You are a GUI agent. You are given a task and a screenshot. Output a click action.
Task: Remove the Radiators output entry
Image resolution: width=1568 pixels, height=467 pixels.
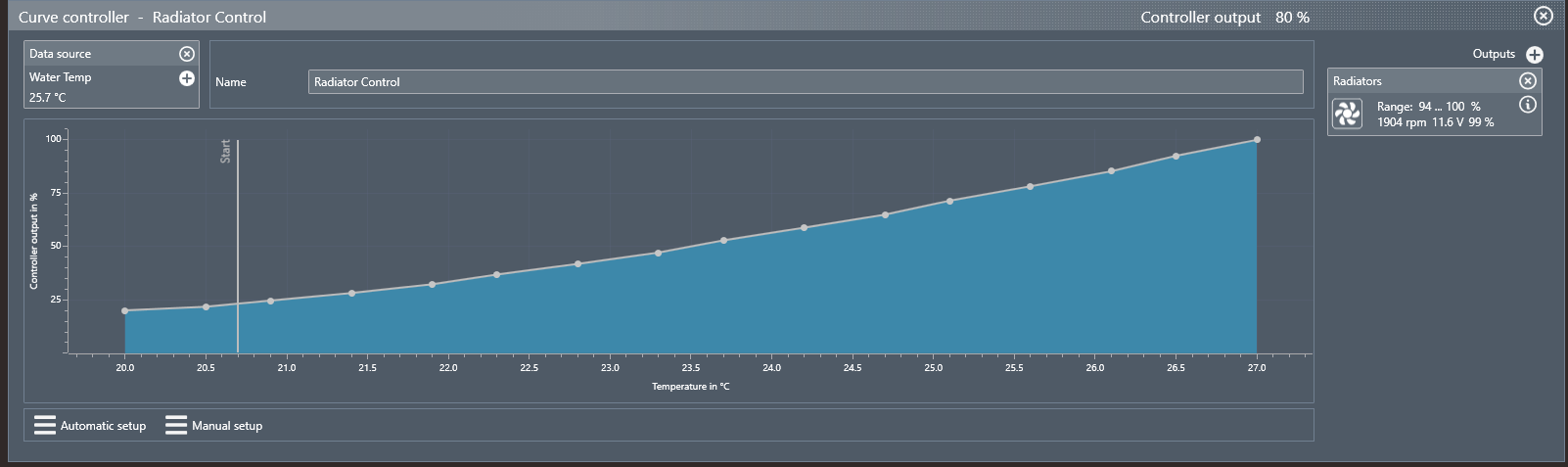pos(1527,81)
